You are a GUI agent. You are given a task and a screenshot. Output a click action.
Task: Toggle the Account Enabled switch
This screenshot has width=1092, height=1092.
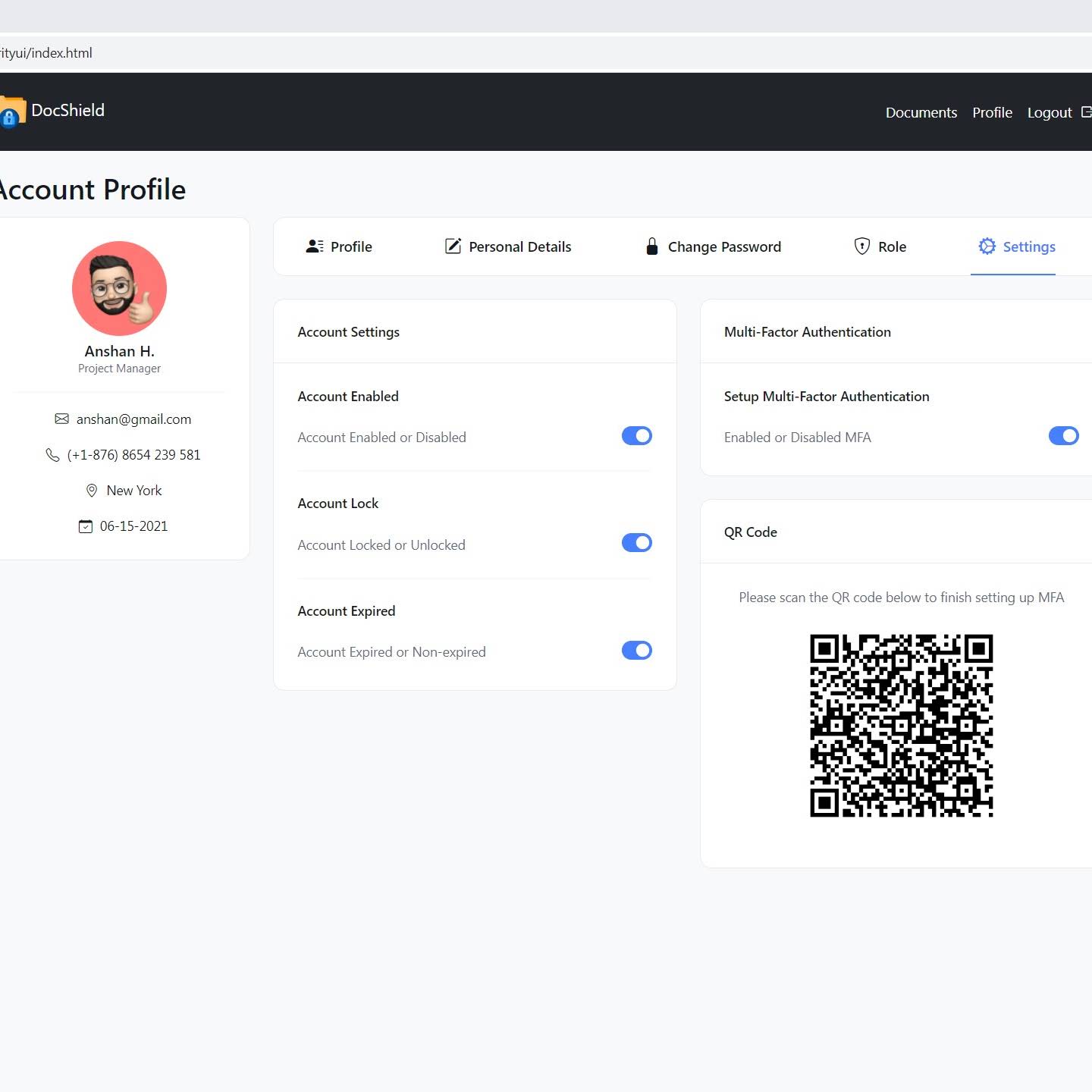[x=637, y=436]
